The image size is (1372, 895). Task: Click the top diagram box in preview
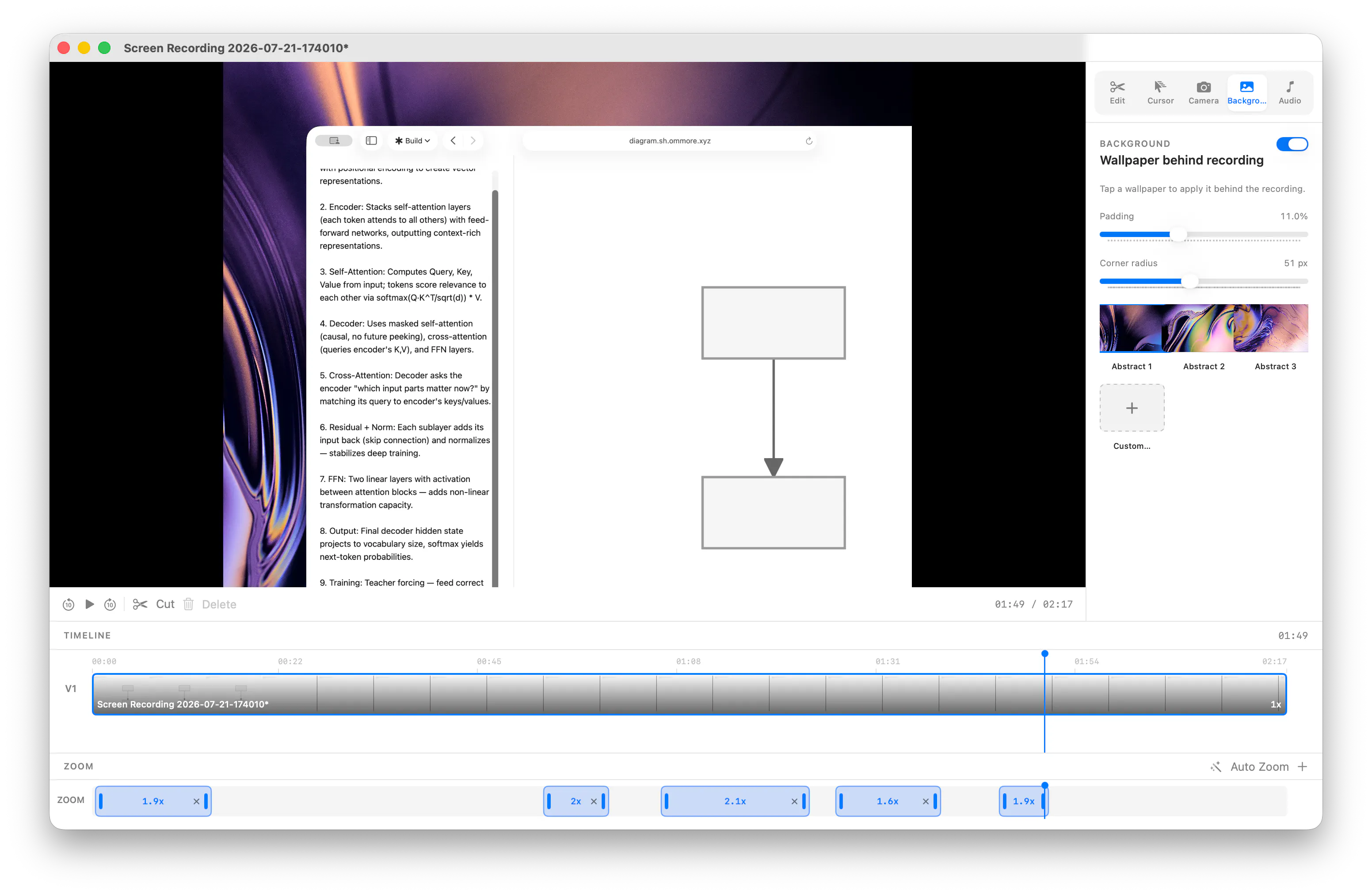(x=773, y=322)
